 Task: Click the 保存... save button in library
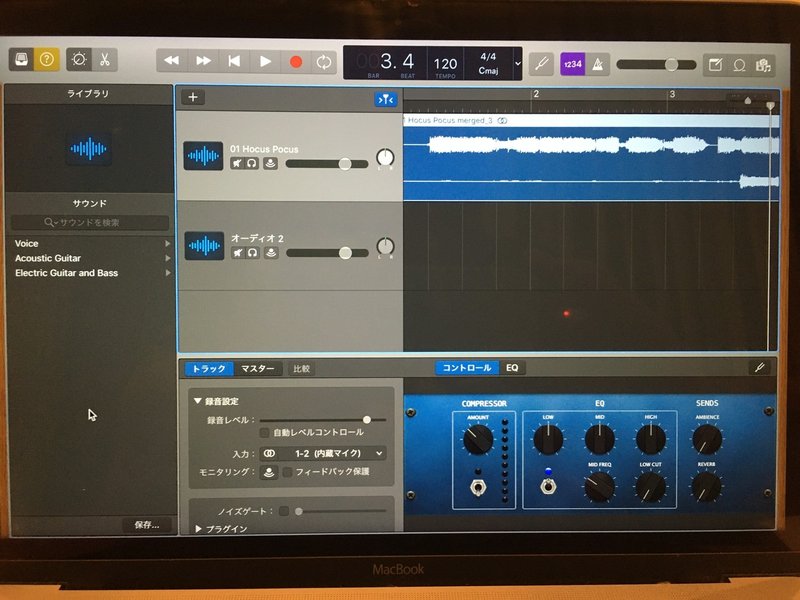click(x=147, y=524)
